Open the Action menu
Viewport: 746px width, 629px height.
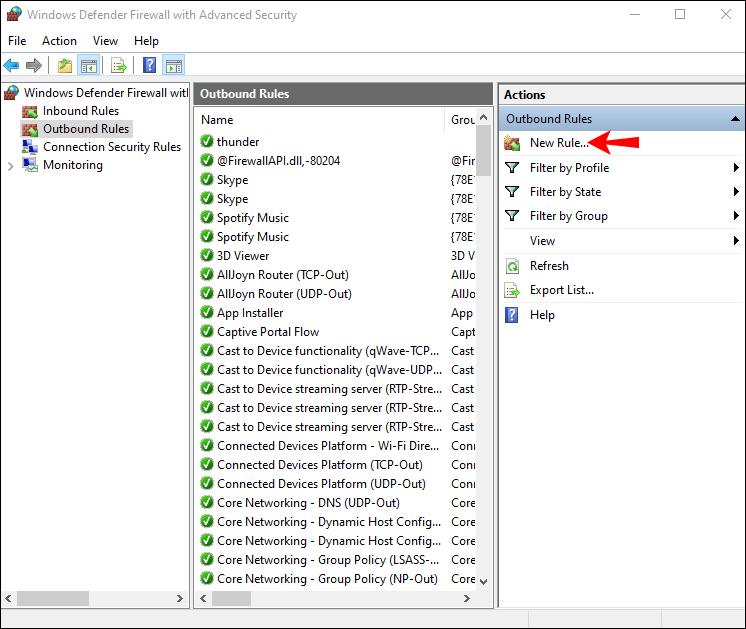(59, 41)
